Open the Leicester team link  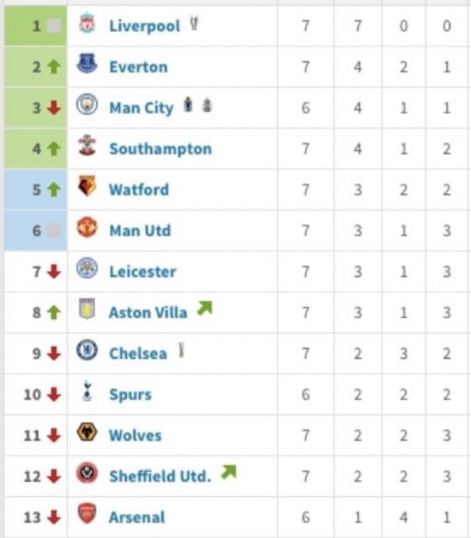143,272
